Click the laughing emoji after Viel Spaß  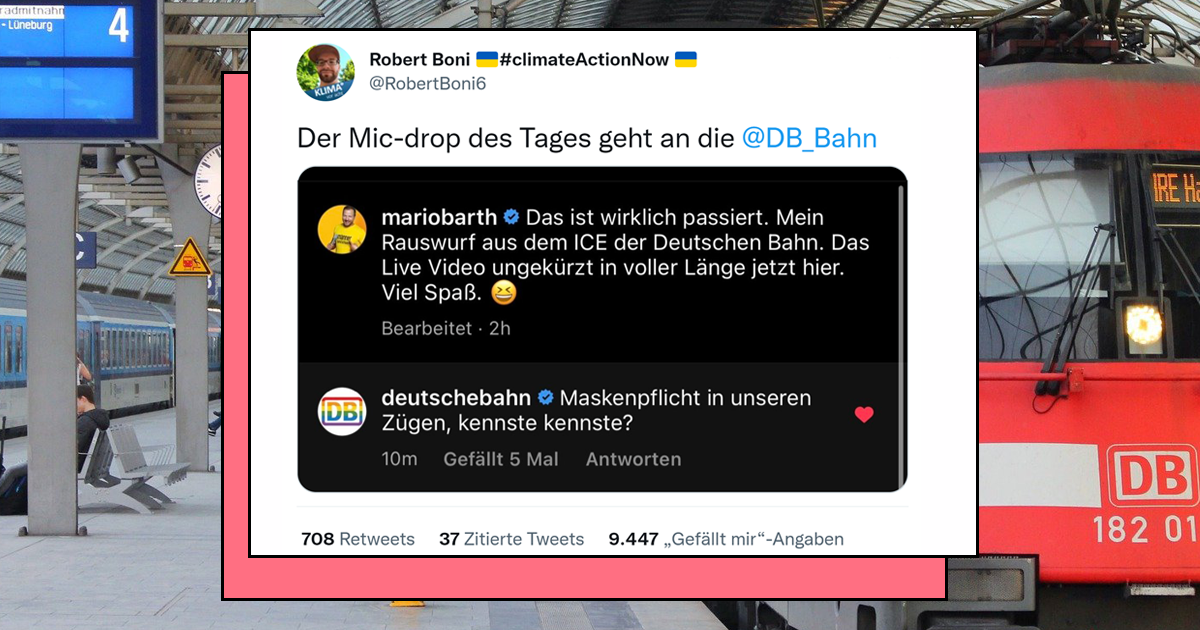(502, 294)
